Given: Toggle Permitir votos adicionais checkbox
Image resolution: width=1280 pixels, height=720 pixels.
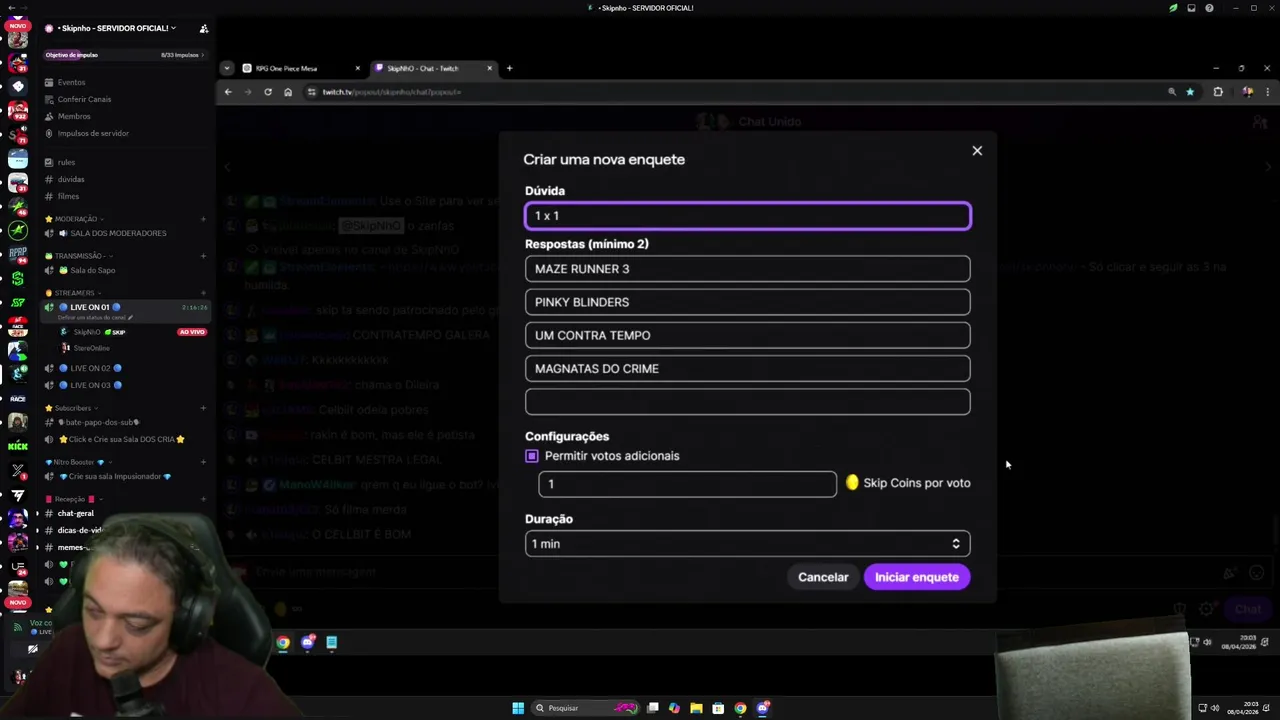Looking at the screenshot, I should click(x=532, y=456).
